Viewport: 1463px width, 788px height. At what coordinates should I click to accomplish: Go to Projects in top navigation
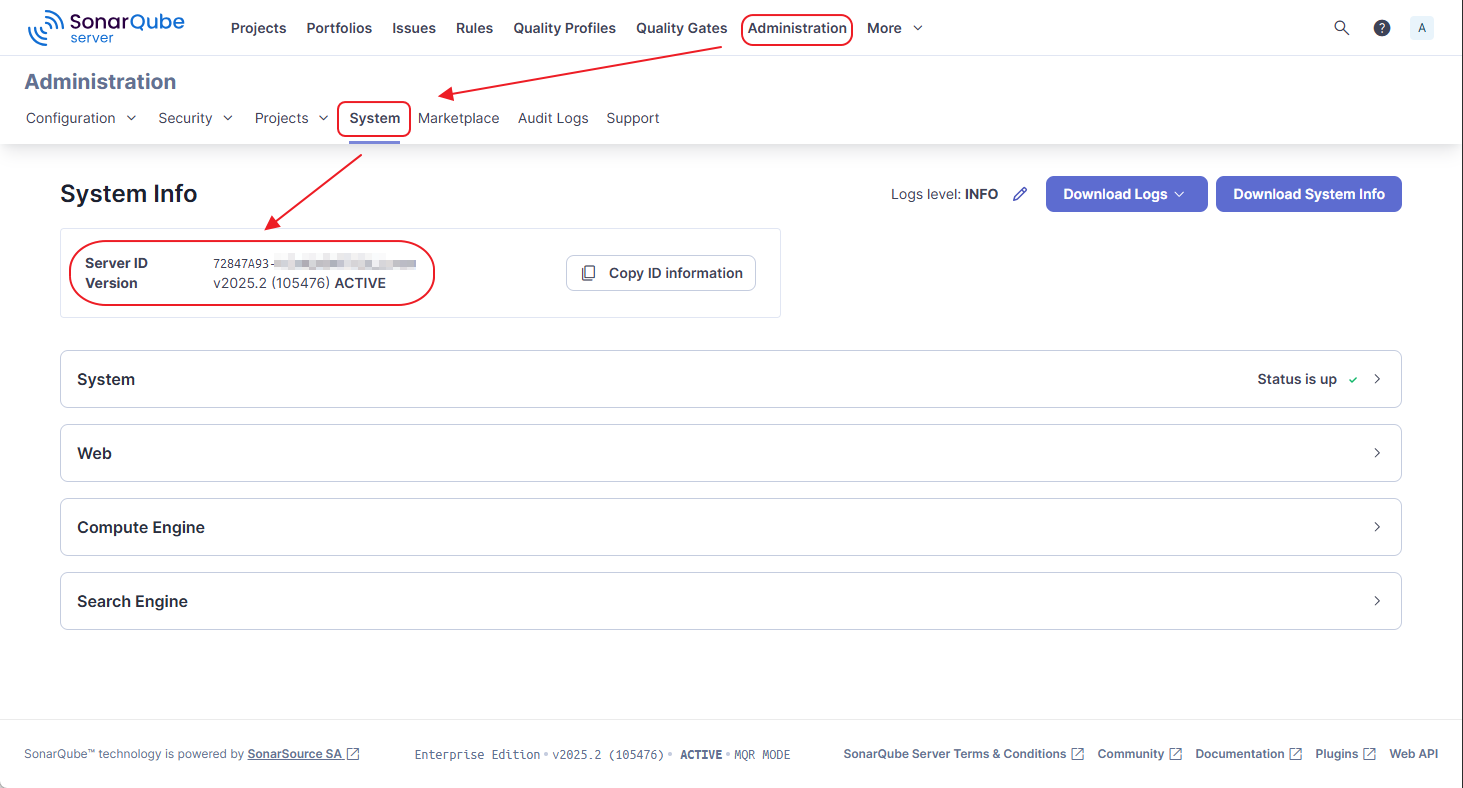258,28
